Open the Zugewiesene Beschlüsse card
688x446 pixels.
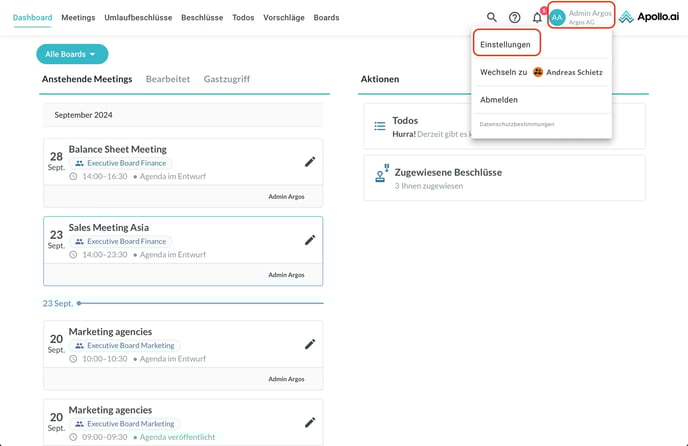(x=503, y=177)
